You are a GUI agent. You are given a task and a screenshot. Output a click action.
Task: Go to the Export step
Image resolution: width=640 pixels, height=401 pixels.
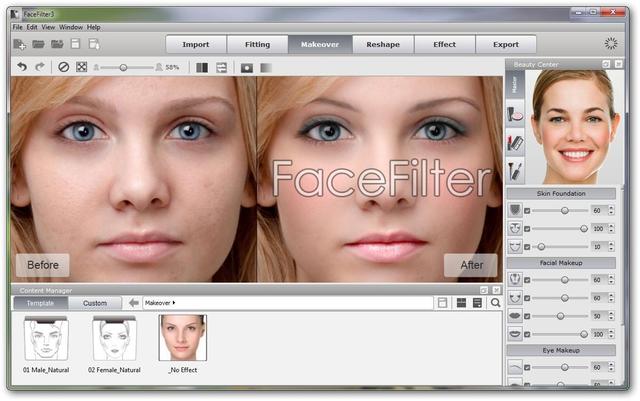(x=506, y=44)
